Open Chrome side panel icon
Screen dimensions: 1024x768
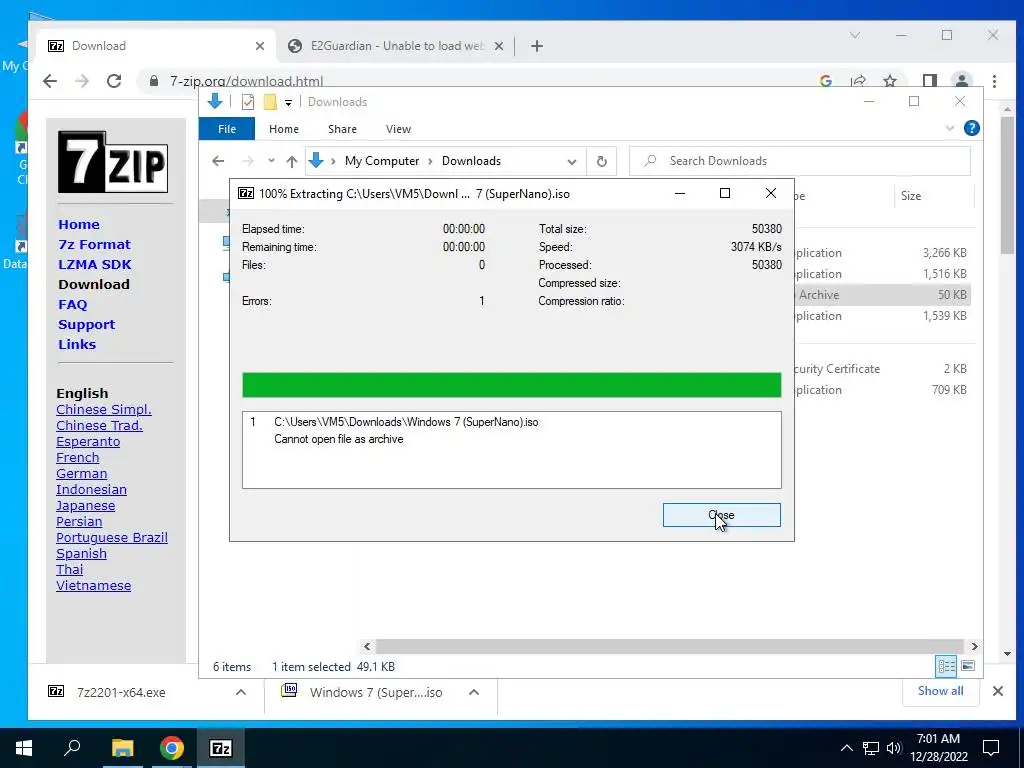[929, 81]
